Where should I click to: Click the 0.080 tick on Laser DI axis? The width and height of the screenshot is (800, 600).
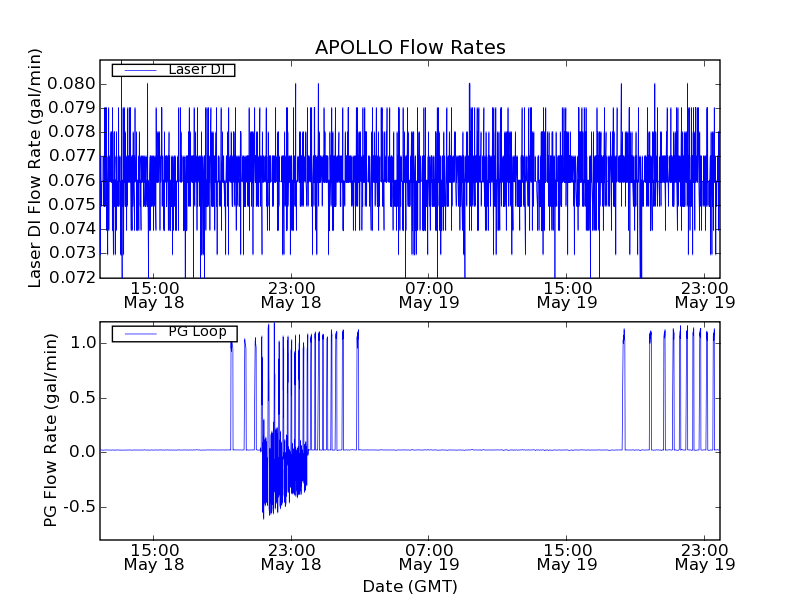point(73,83)
